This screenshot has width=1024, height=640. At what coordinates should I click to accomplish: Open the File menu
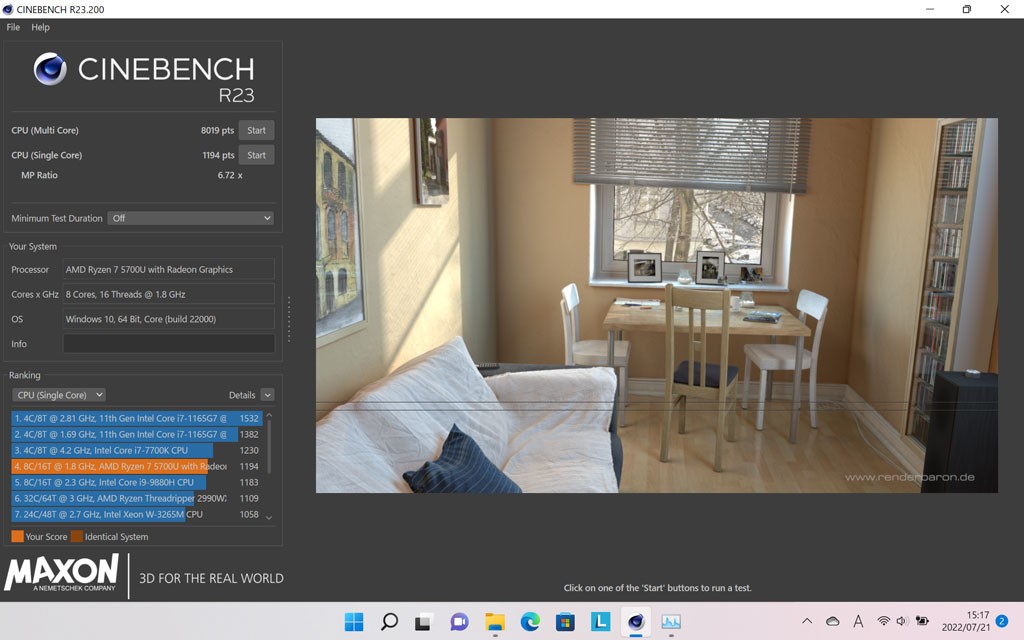pyautogui.click(x=13, y=27)
